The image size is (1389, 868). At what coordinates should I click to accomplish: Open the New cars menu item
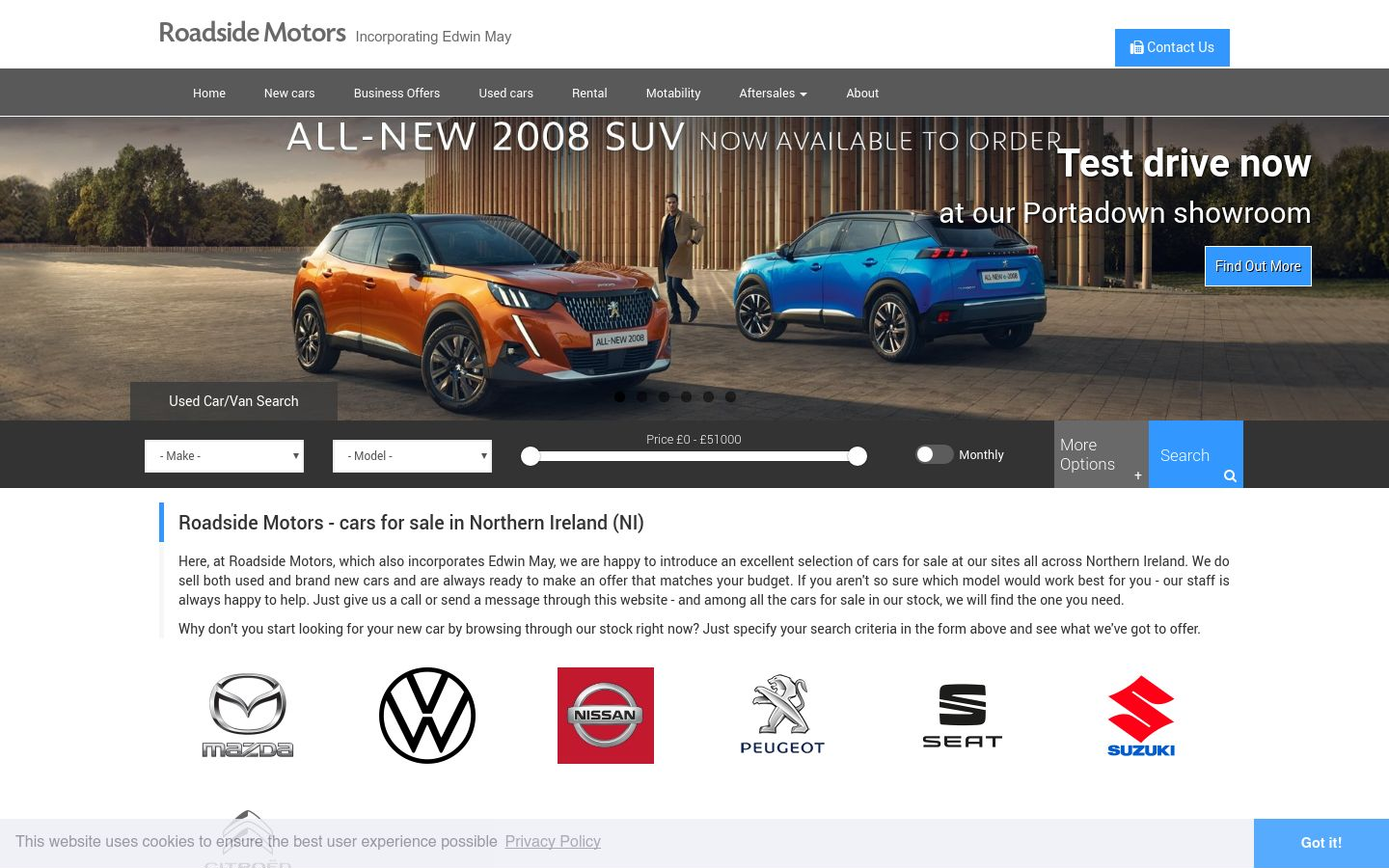point(289,94)
